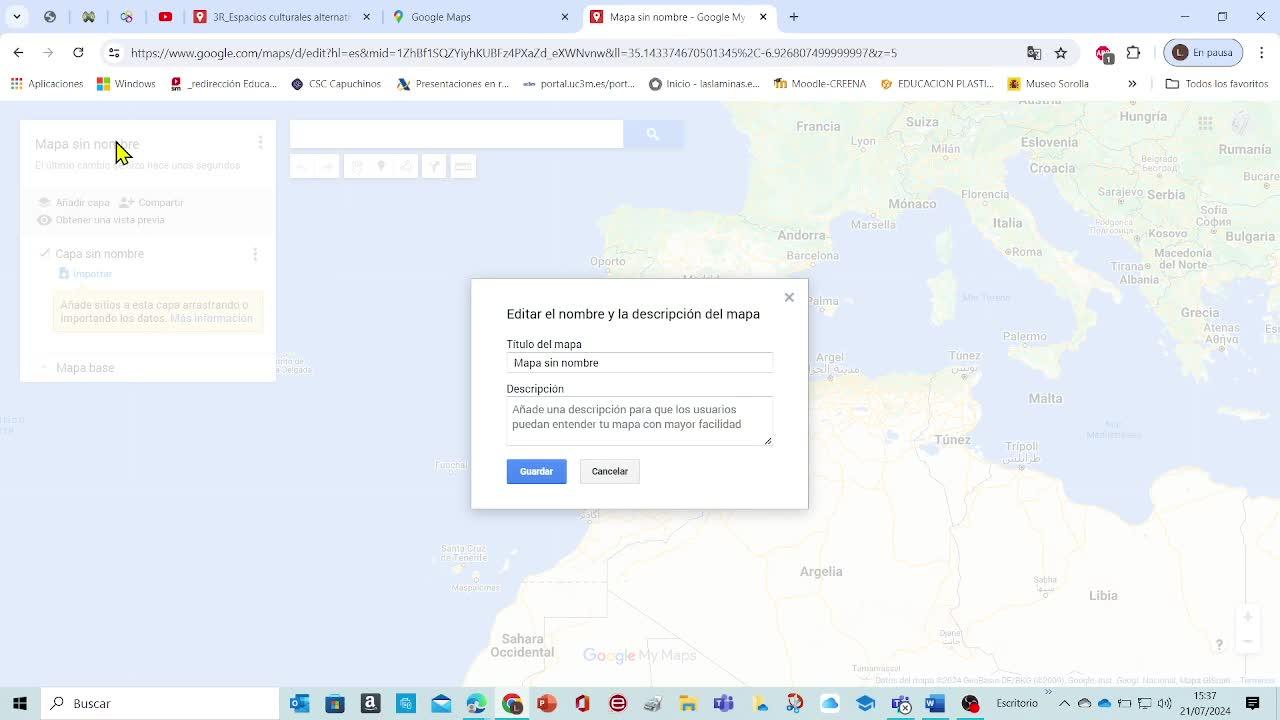The height and width of the screenshot is (720, 1280).
Task: Click the Importar link
Action: tap(85, 274)
